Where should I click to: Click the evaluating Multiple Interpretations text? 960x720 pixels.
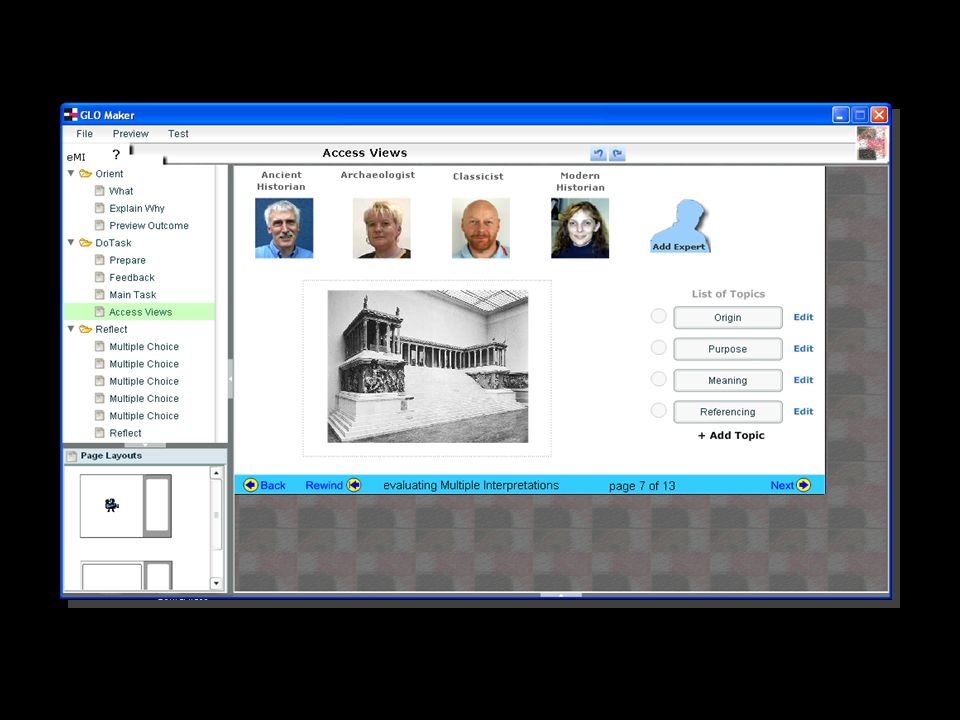tap(471, 485)
